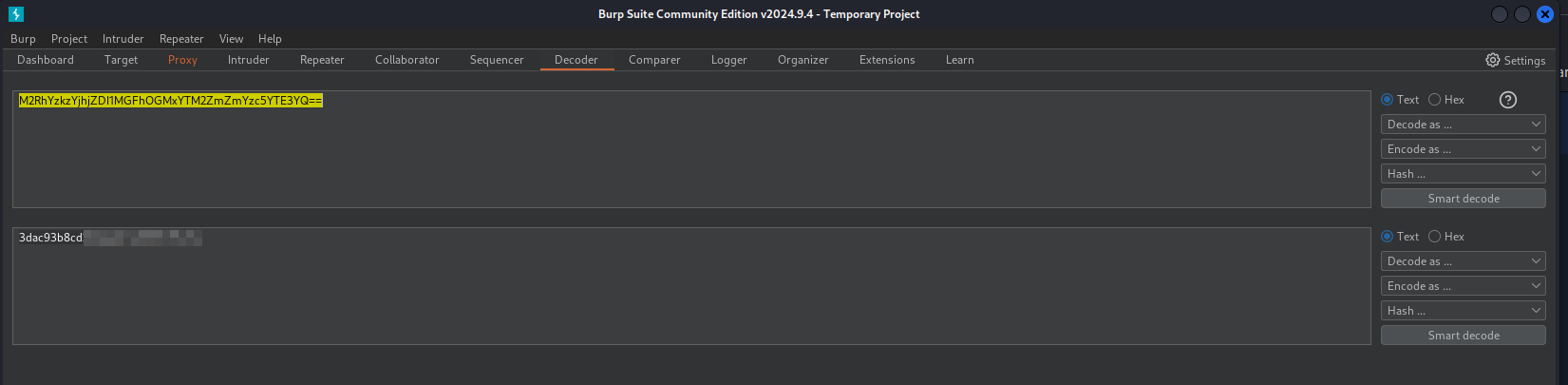Click the bottom Smart decode button
This screenshot has height=385, width=1568.
pos(1463,336)
